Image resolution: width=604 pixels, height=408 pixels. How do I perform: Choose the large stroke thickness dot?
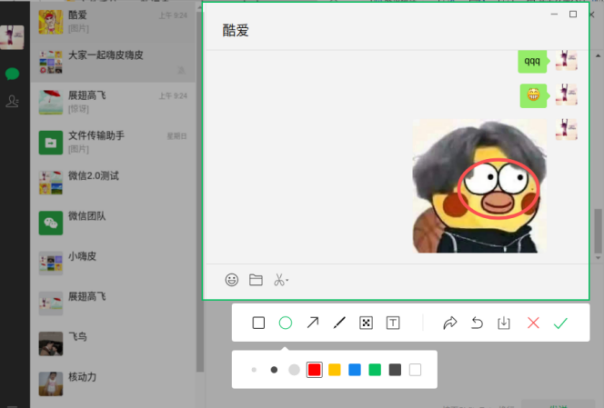coord(294,370)
